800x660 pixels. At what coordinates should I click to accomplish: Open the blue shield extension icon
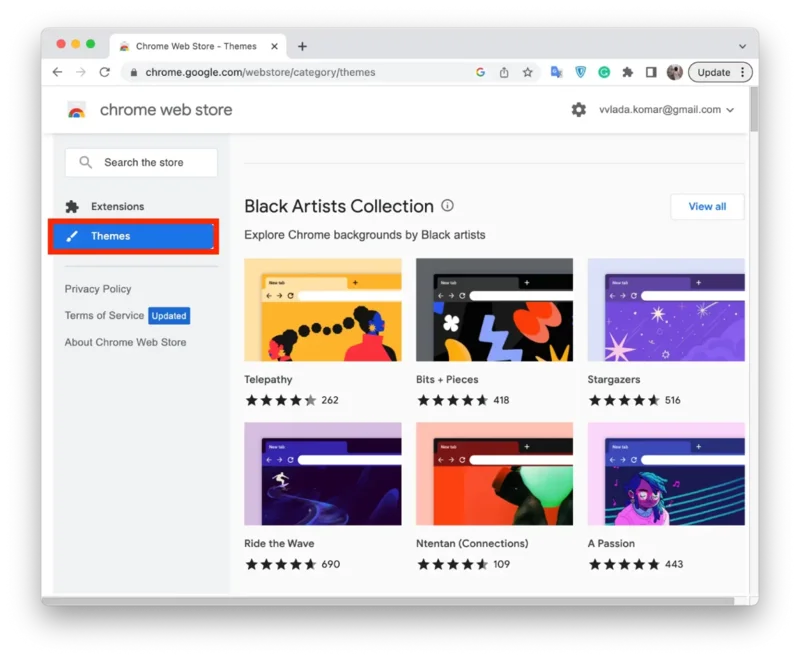click(x=580, y=72)
